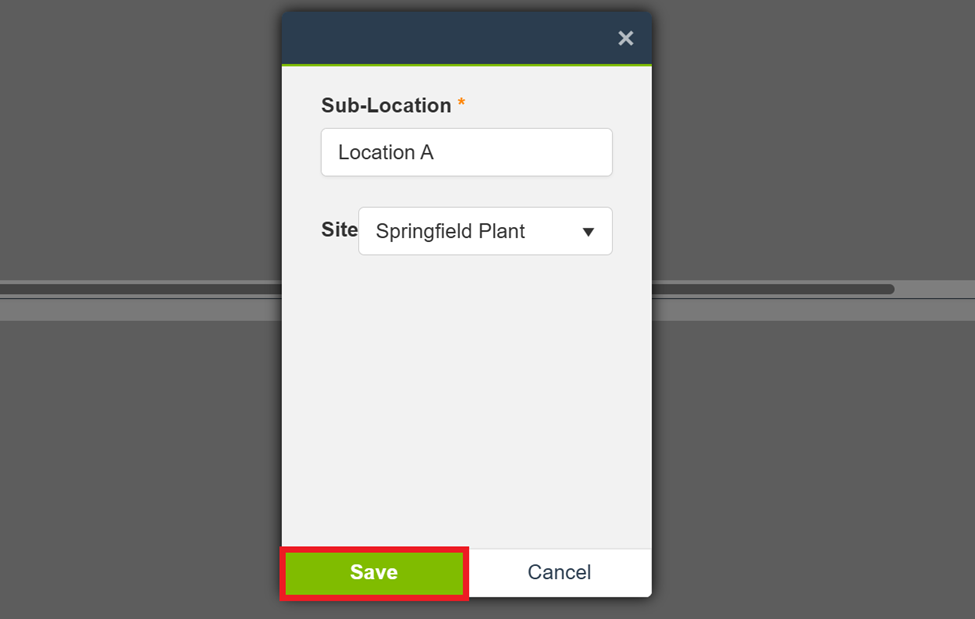Click the Sub-Location field label
Viewport: 975px width, 619px height.
(x=386, y=105)
